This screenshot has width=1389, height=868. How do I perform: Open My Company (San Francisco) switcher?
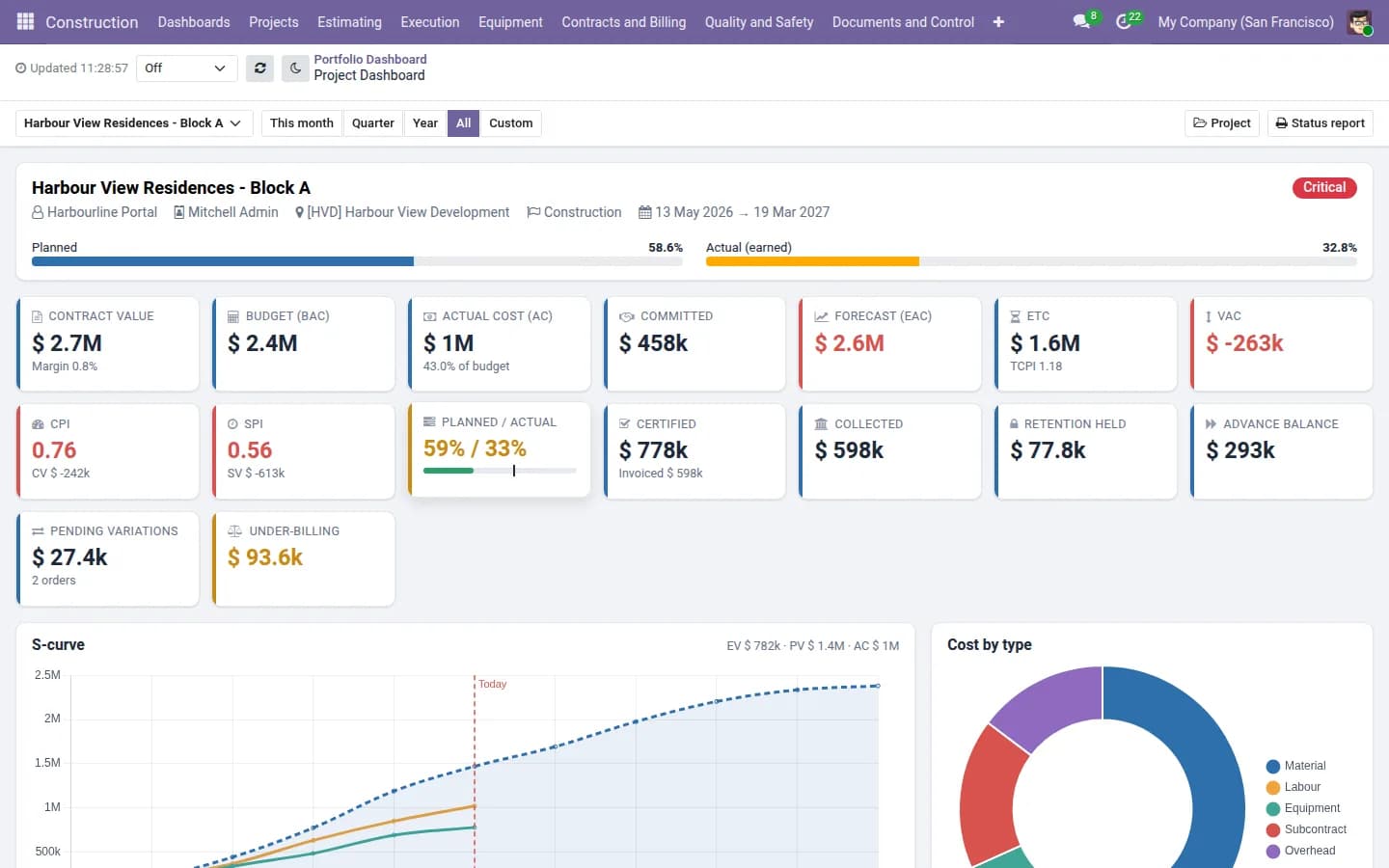coord(1245,21)
